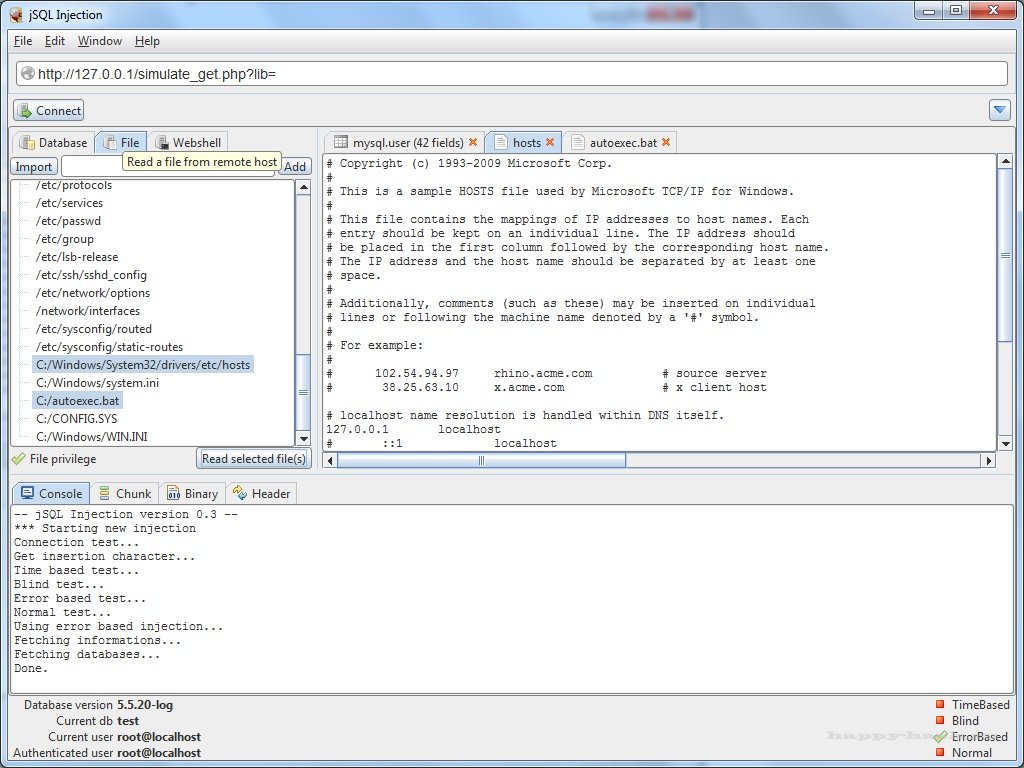The image size is (1024, 768).
Task: Click Read selected file(s) button
Action: click(x=254, y=459)
